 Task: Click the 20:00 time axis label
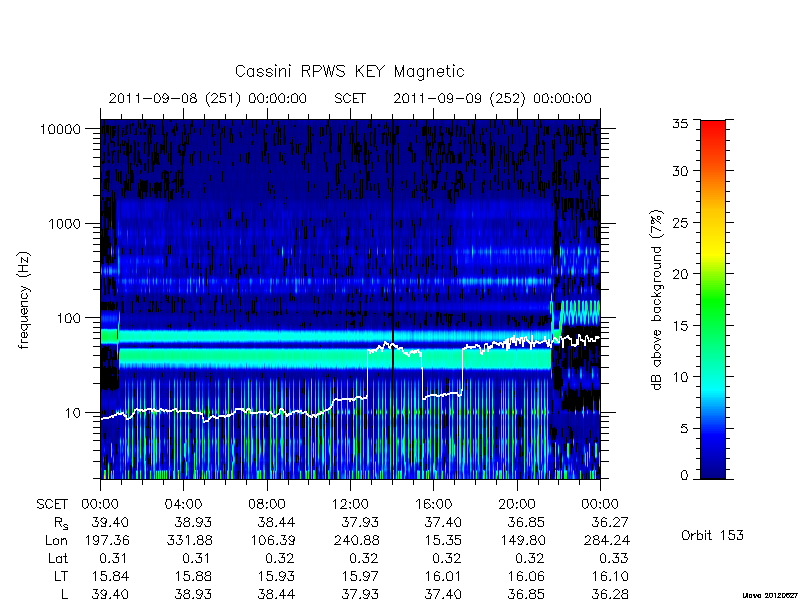[x=517, y=504]
